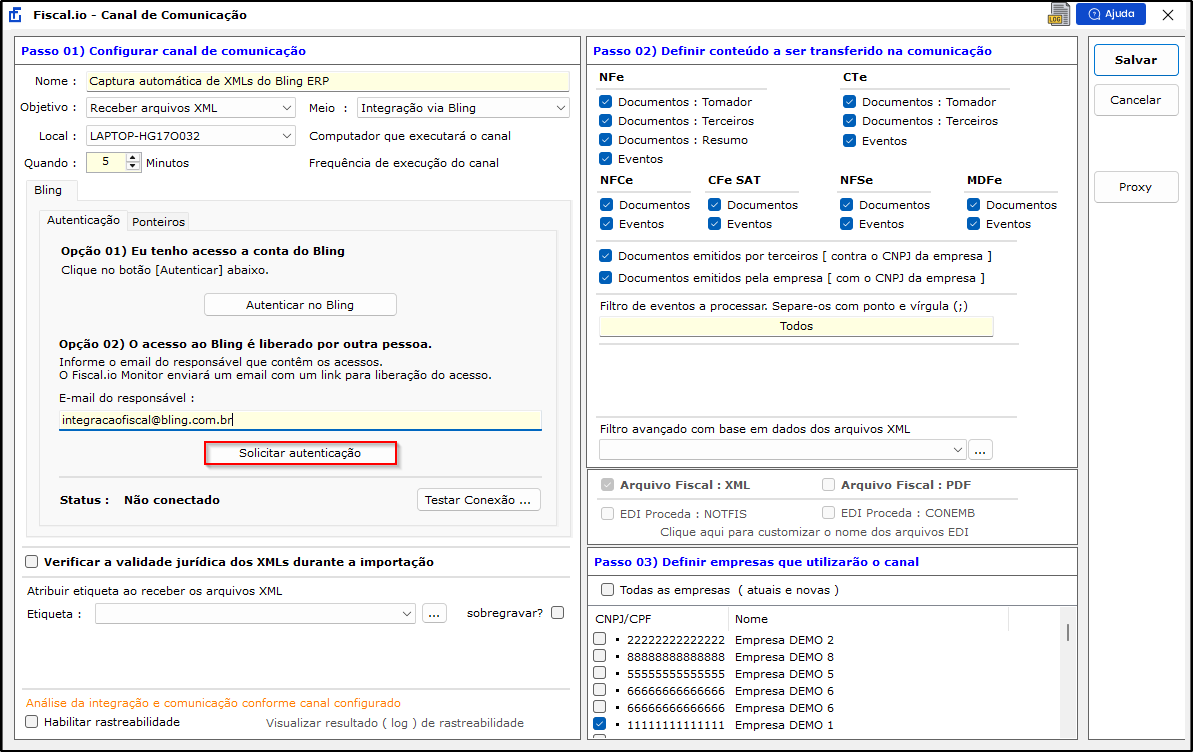Open the Etiqueta ellipsis browse button

coord(434,613)
